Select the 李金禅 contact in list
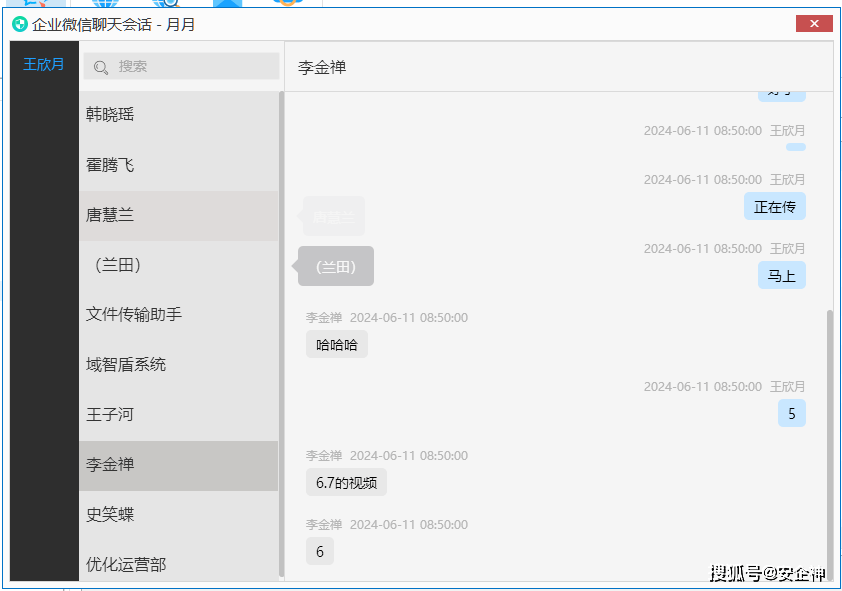Image resolution: width=842 pixels, height=591 pixels. 178,465
